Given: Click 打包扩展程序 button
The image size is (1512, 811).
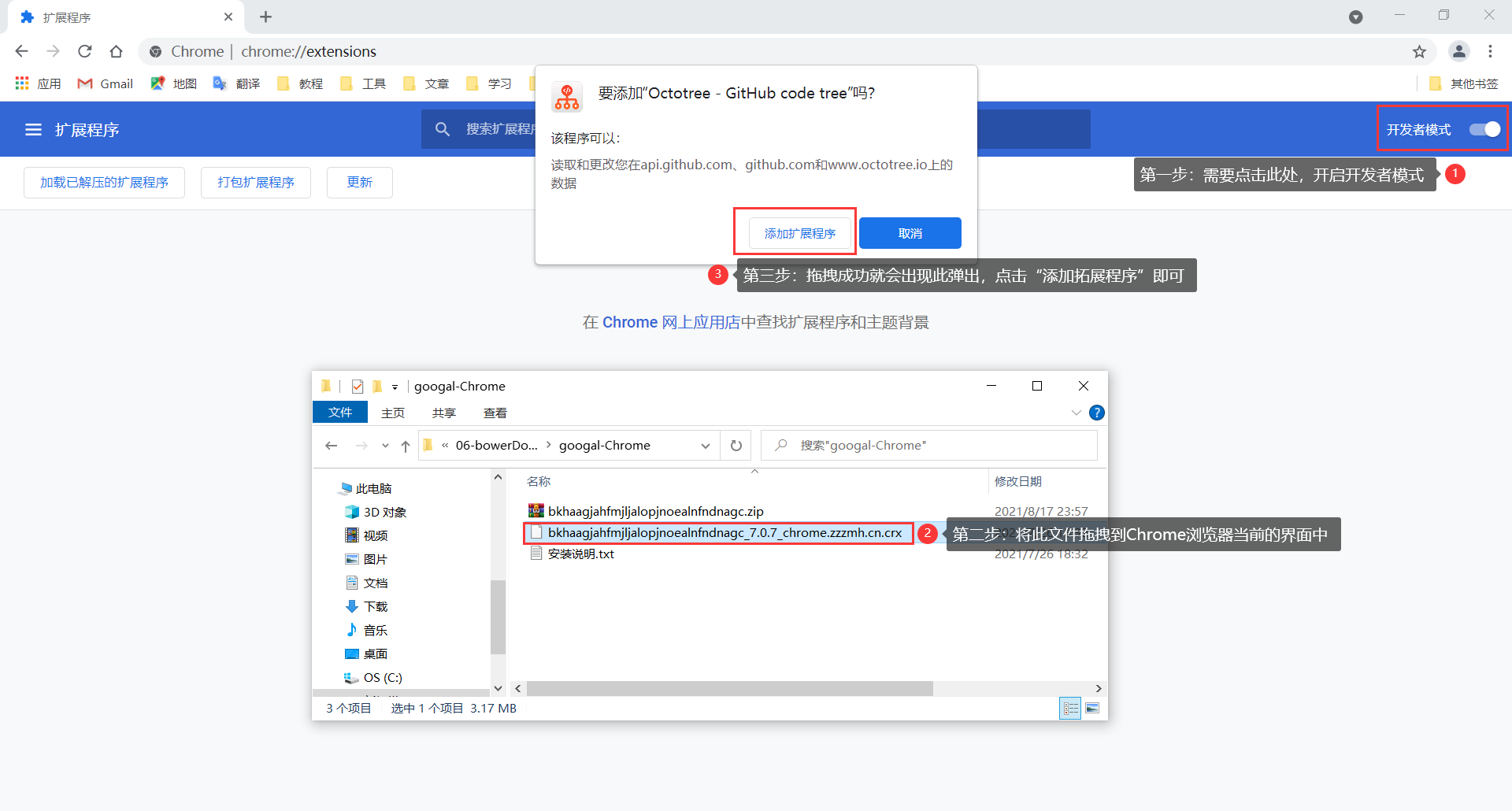Looking at the screenshot, I should point(256,182).
